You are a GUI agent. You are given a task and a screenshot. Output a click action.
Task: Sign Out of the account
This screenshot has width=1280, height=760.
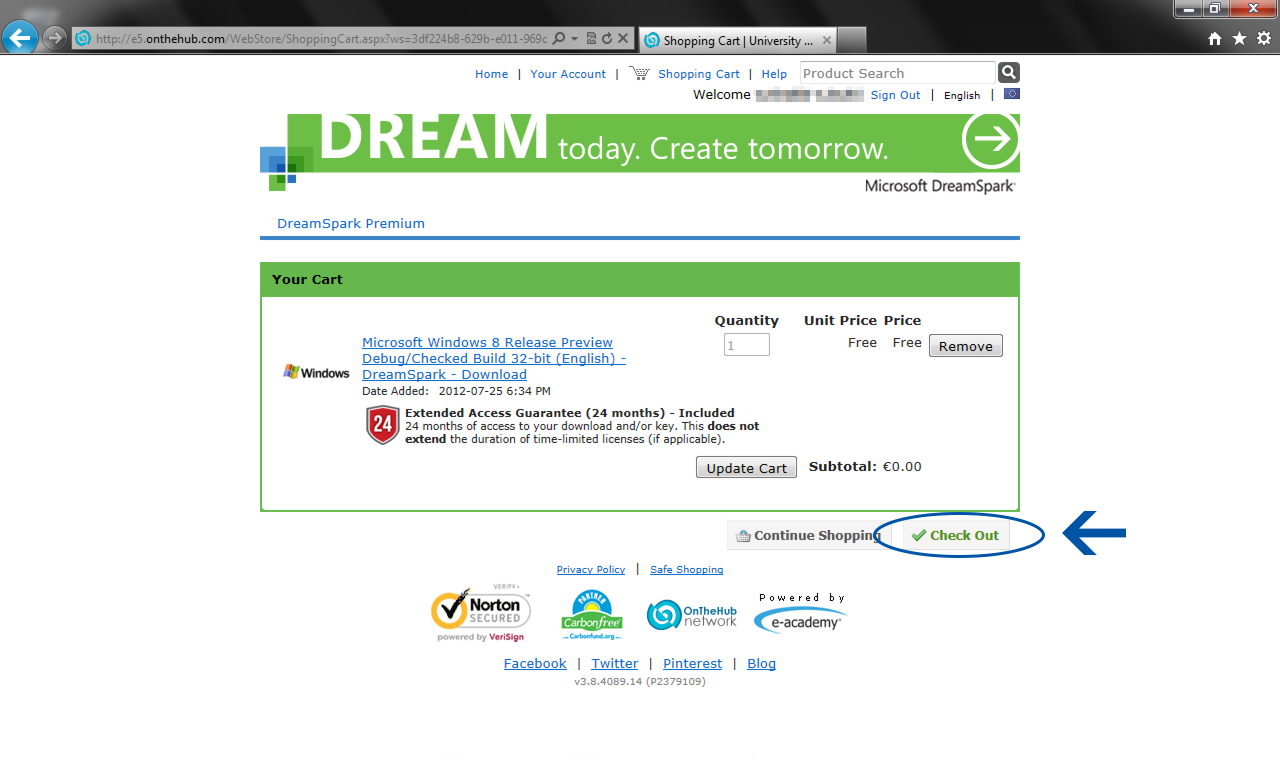tap(895, 95)
